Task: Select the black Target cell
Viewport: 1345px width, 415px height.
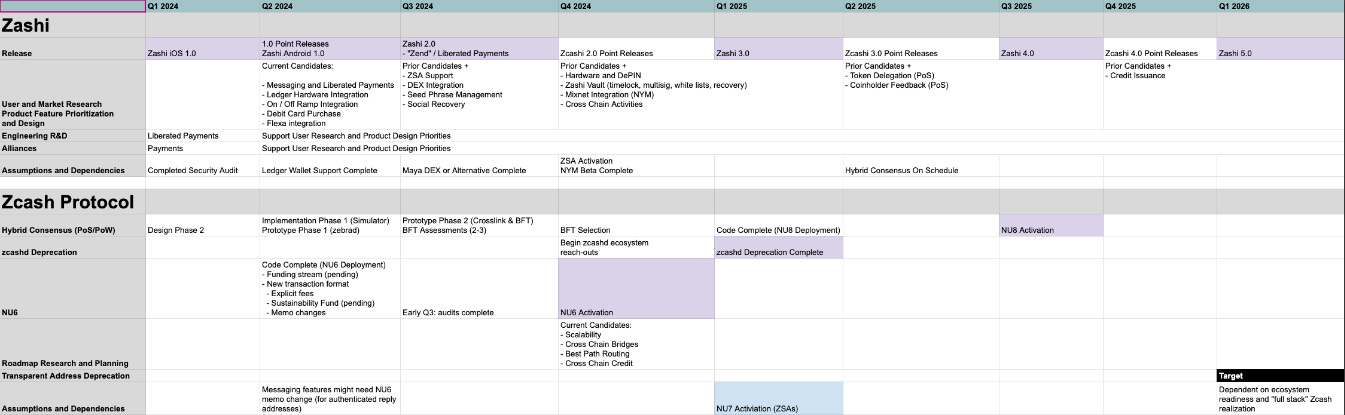Action: pos(1280,375)
